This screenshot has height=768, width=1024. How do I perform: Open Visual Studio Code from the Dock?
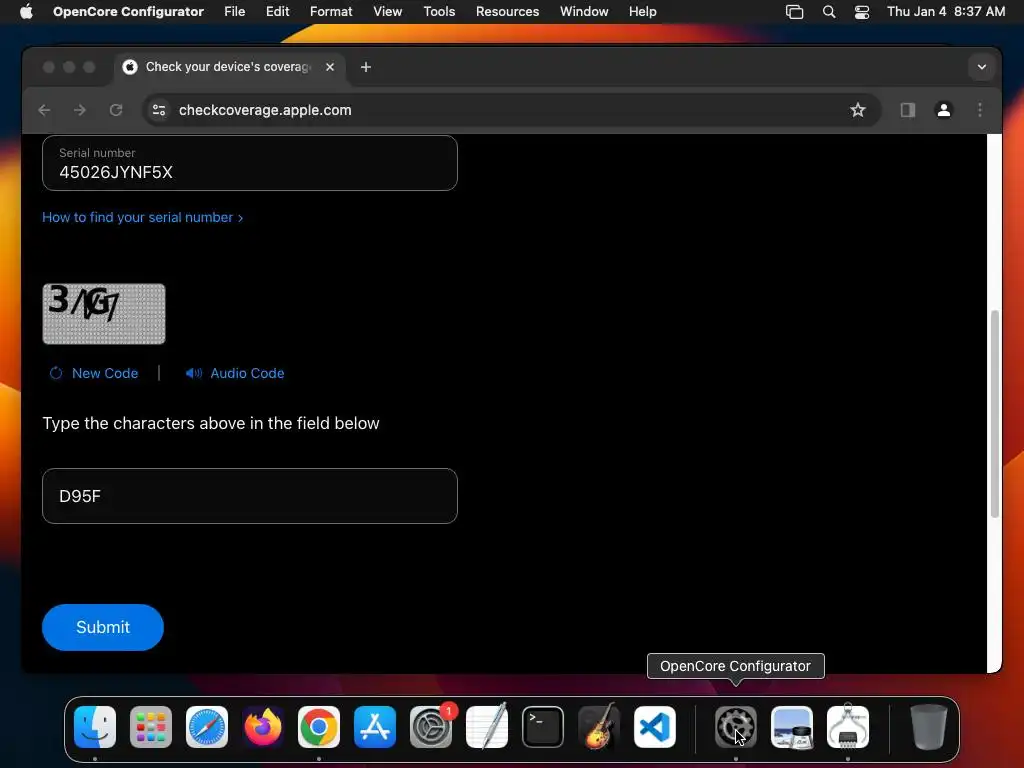click(655, 727)
